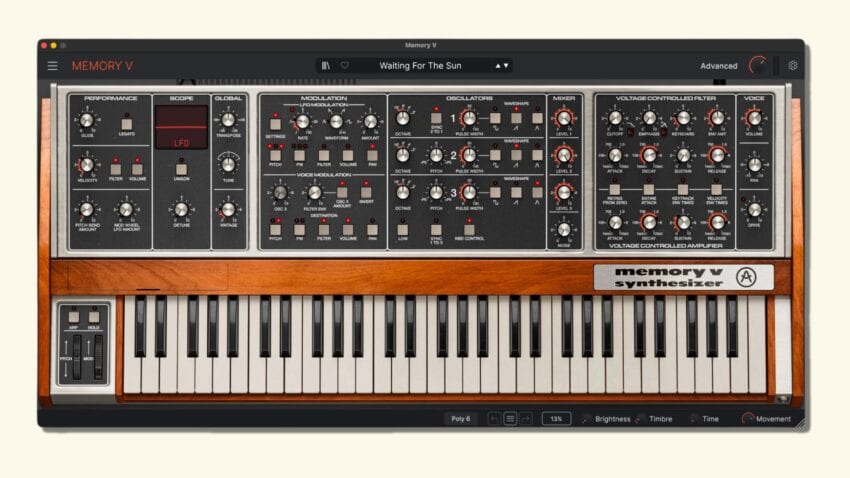Toggle voice modulation Filter destination button
Viewport: 850px width, 478px height.
point(324,230)
